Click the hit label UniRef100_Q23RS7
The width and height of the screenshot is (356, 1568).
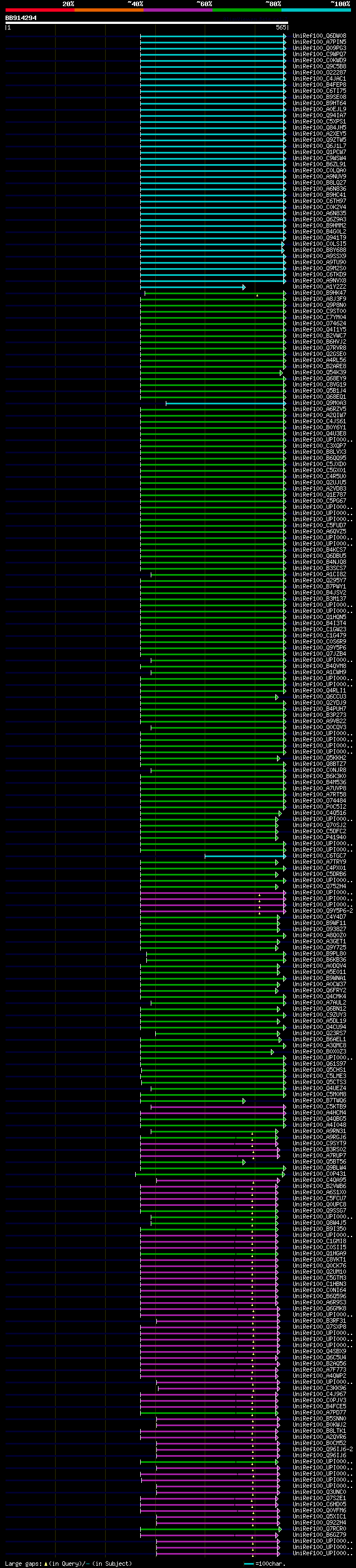point(319,1033)
